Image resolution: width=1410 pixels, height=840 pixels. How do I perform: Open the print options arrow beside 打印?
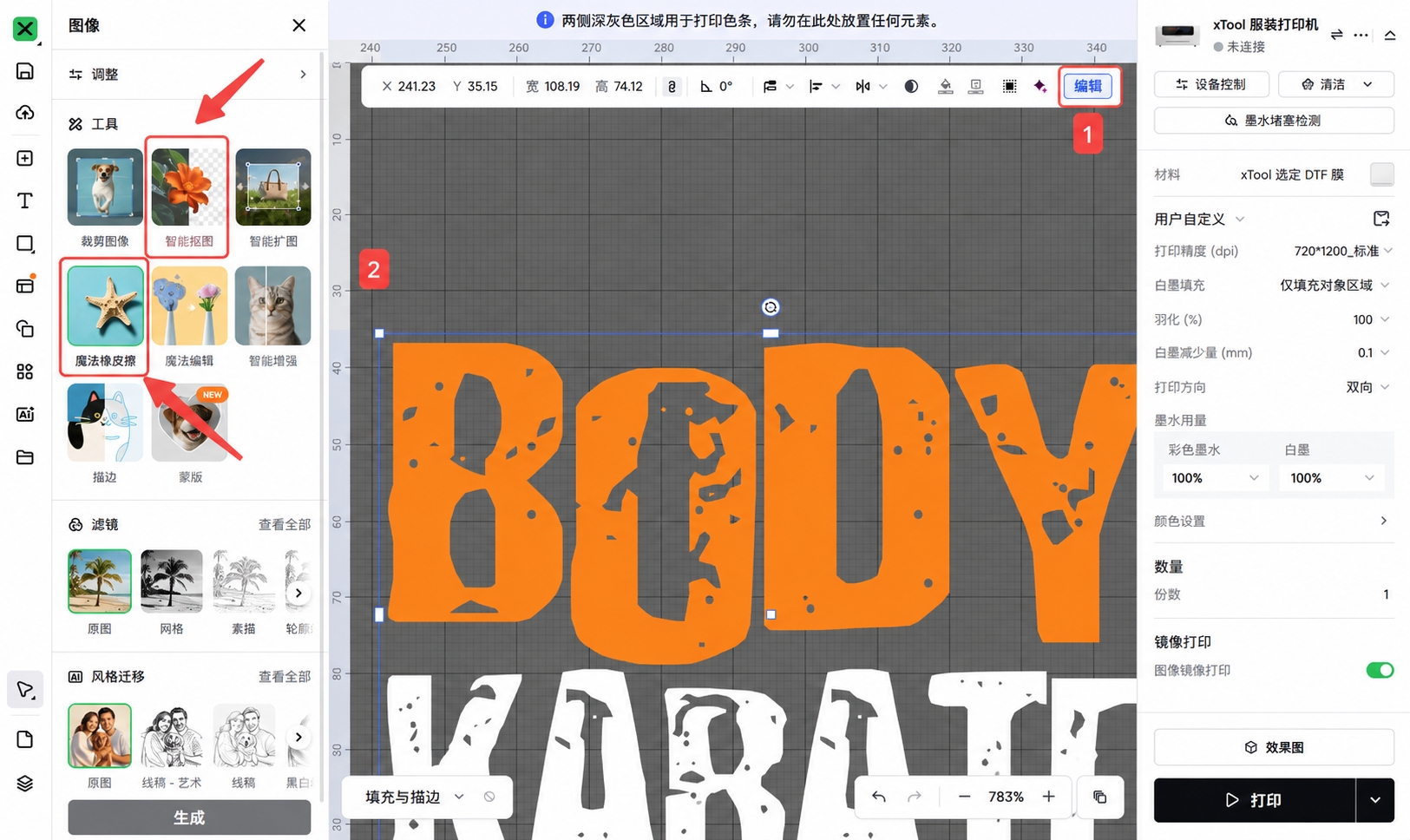coord(1375,800)
